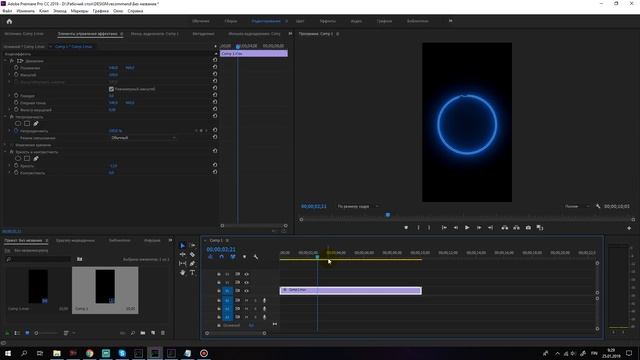
Task: Collapse Brightness & Contrast effect group
Action: point(6,152)
